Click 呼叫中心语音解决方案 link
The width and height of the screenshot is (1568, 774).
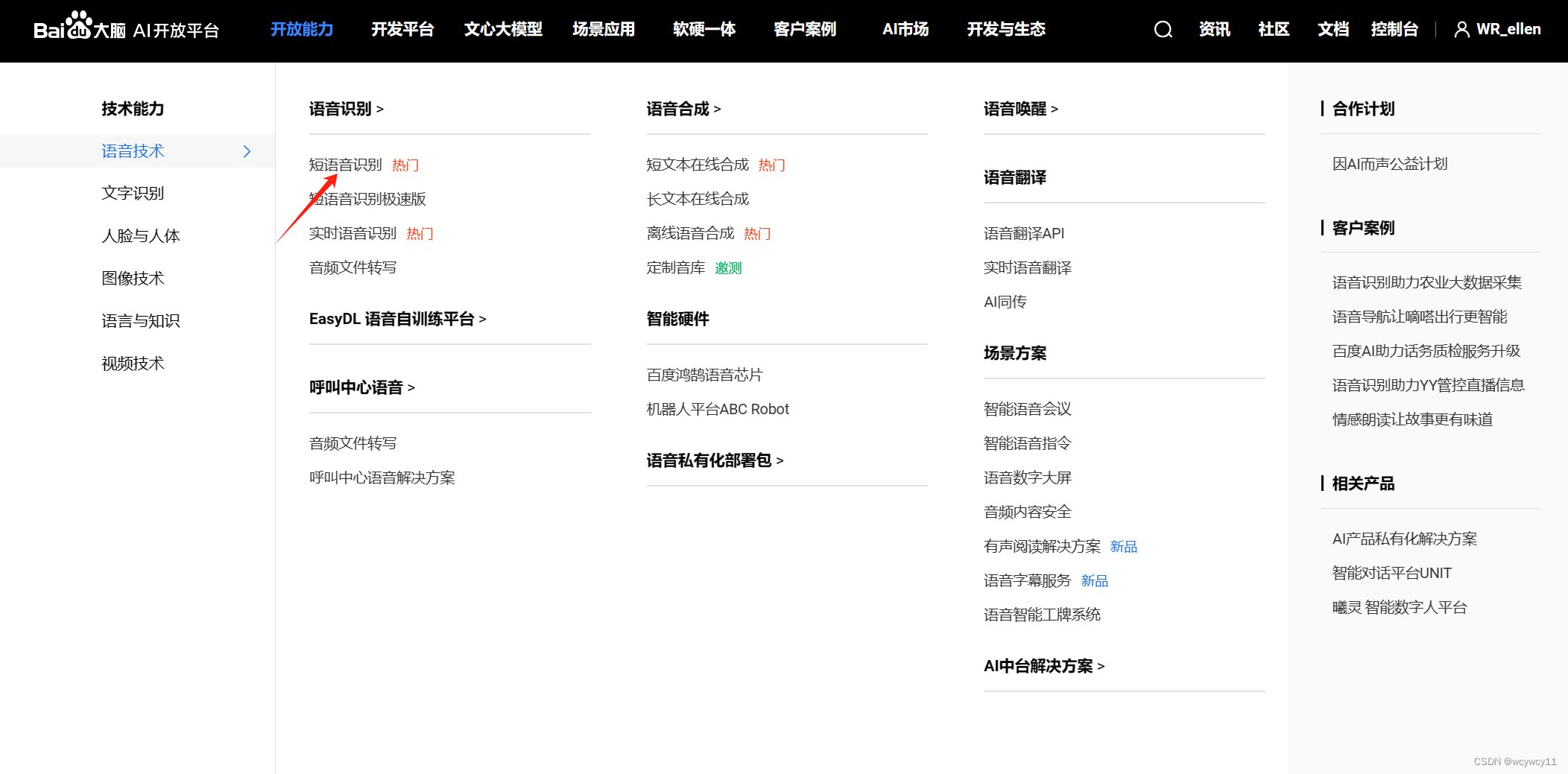pos(382,478)
